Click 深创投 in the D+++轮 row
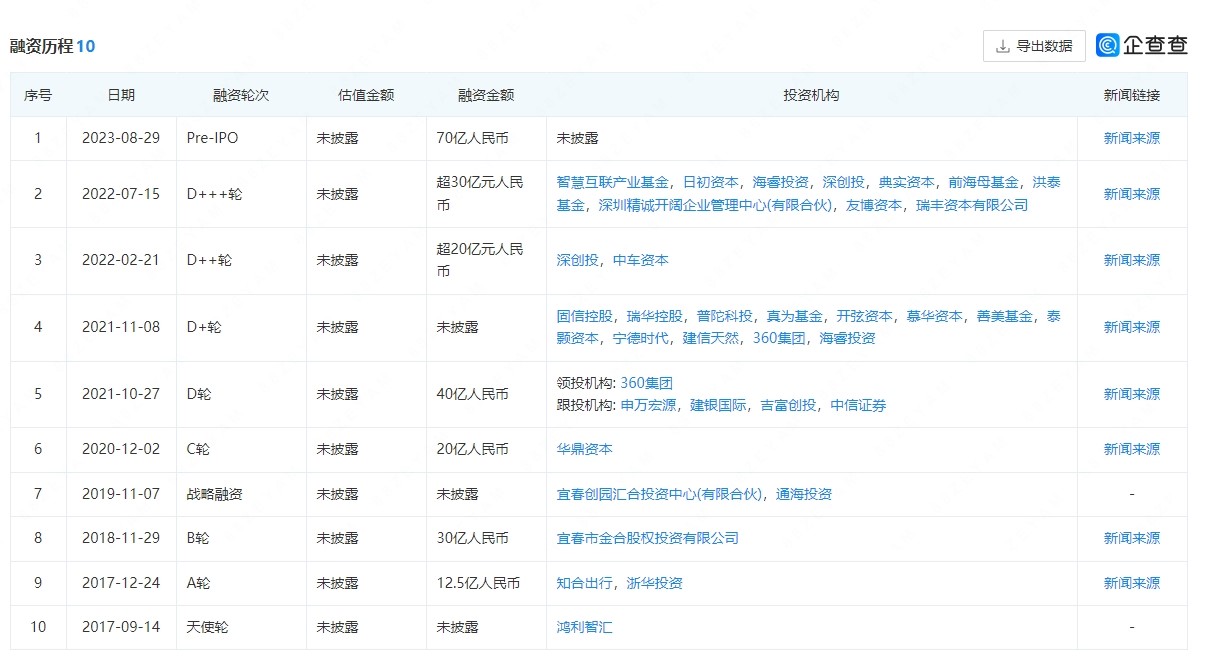Viewport: 1205px width, 671px height. [x=844, y=182]
